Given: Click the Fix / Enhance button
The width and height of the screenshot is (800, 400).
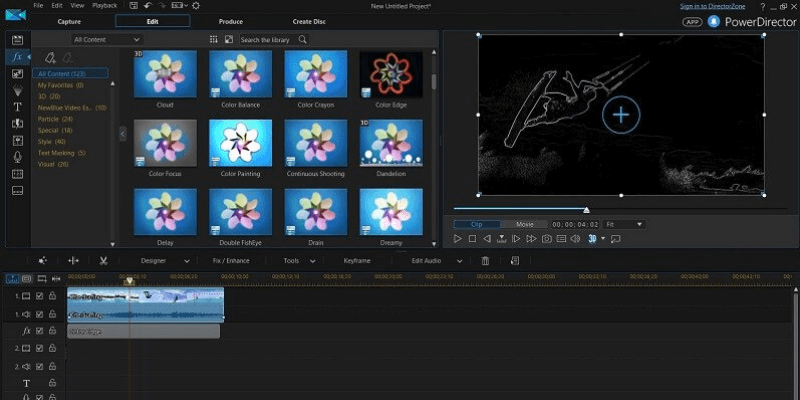Looking at the screenshot, I should [x=231, y=260].
